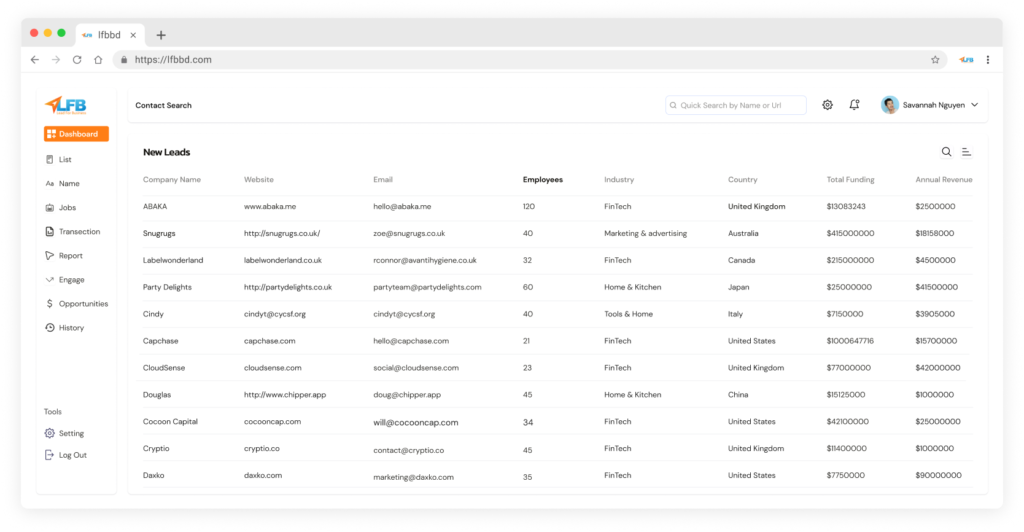Click will@cocooncap.com email
This screenshot has height=532, width=1024.
415,422
